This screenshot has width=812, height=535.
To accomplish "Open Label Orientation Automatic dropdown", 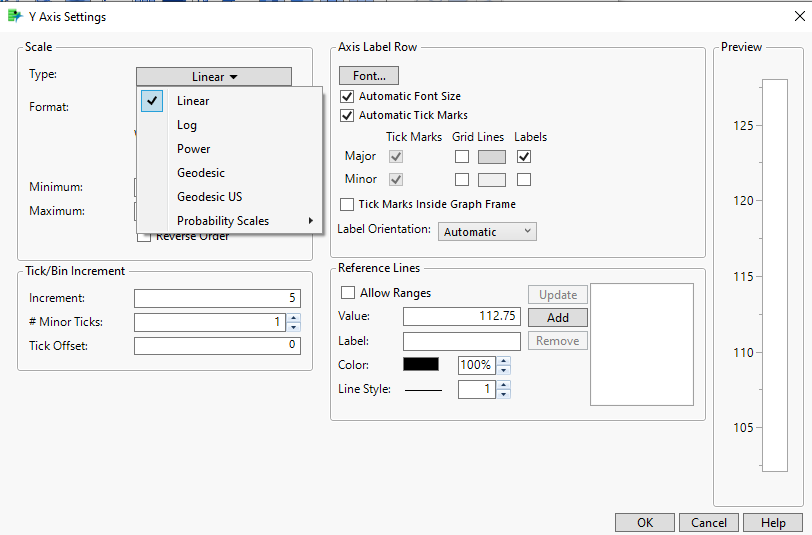I will [487, 232].
